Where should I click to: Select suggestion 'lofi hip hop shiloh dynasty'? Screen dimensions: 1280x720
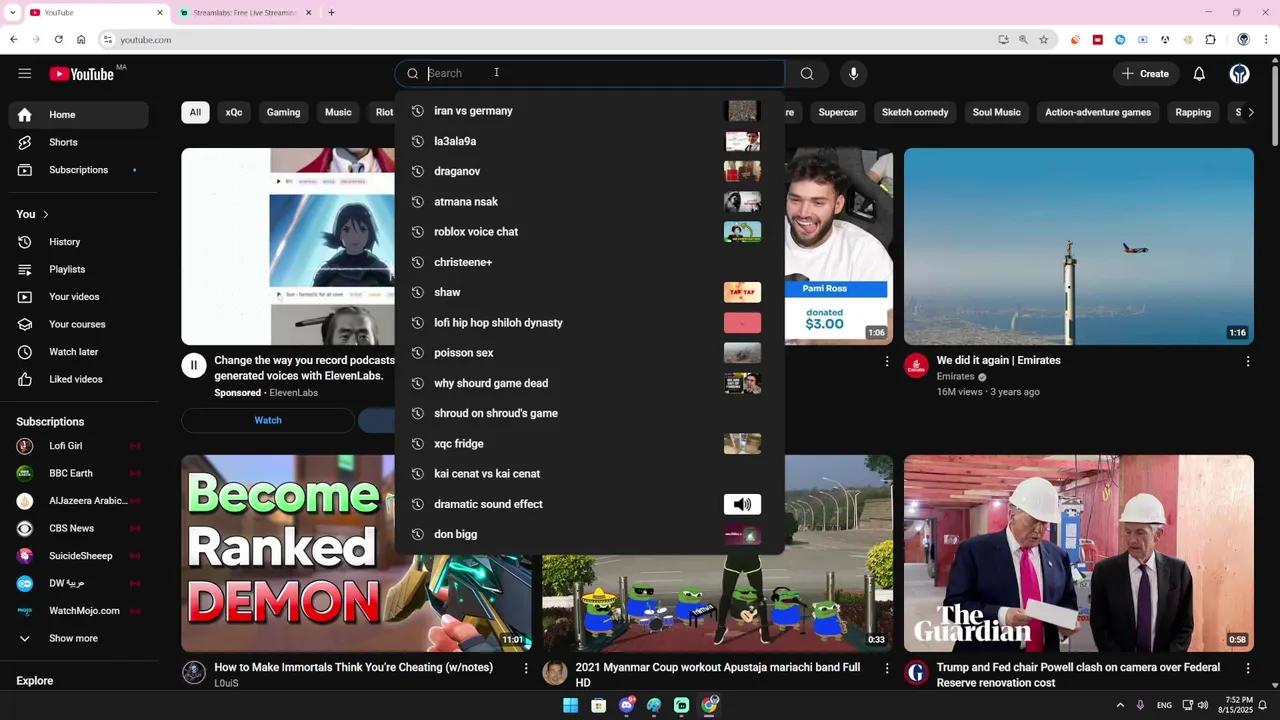tap(590, 323)
